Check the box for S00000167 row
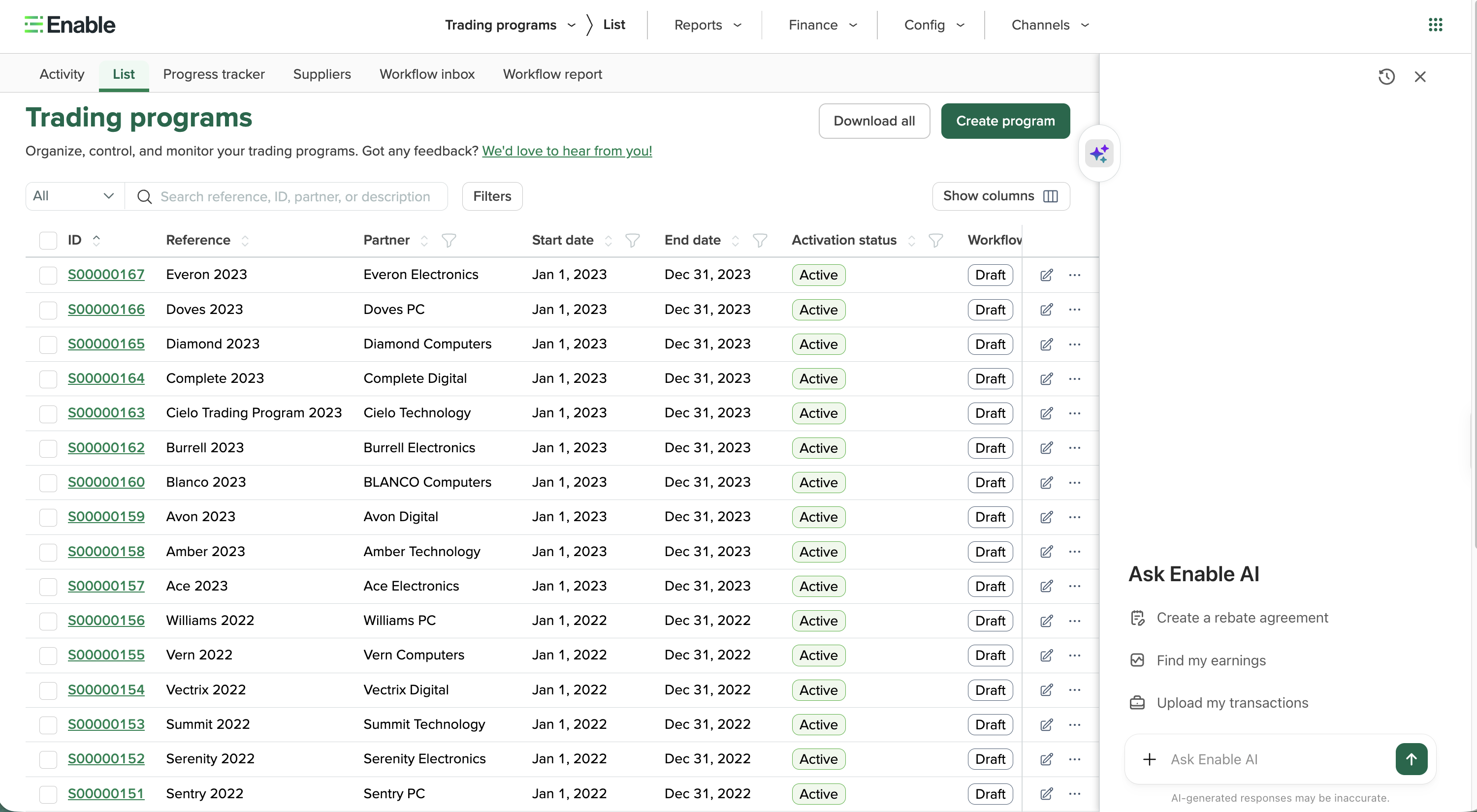The width and height of the screenshot is (1477, 812). 48,275
